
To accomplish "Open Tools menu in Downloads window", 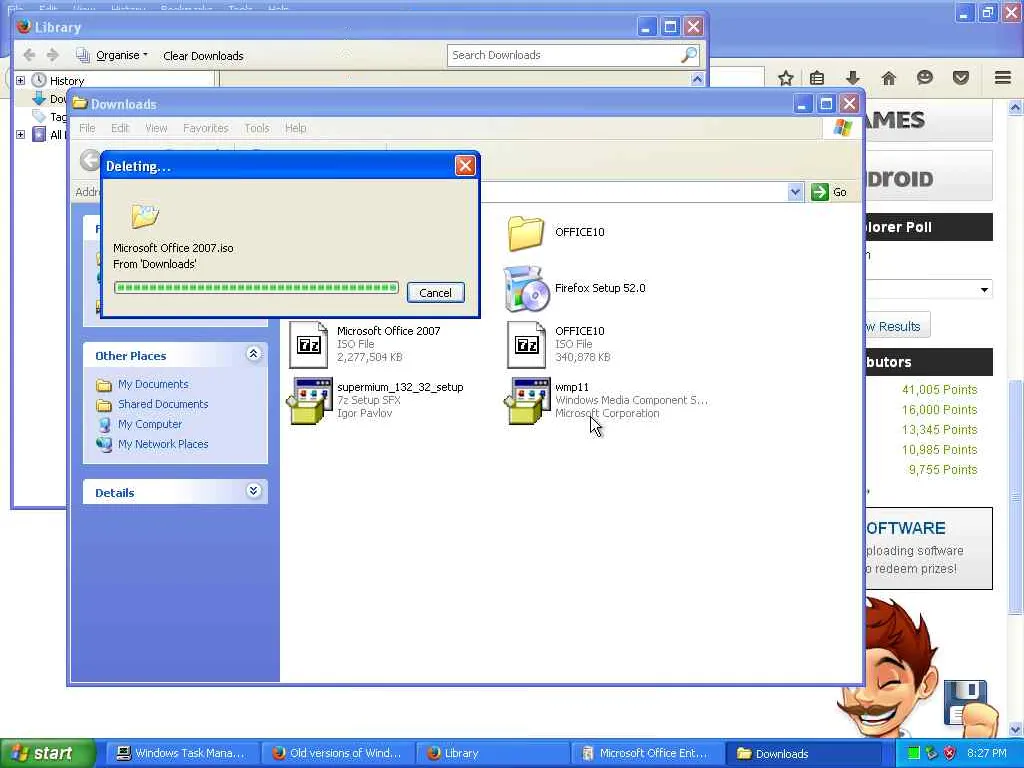I will [x=257, y=128].
